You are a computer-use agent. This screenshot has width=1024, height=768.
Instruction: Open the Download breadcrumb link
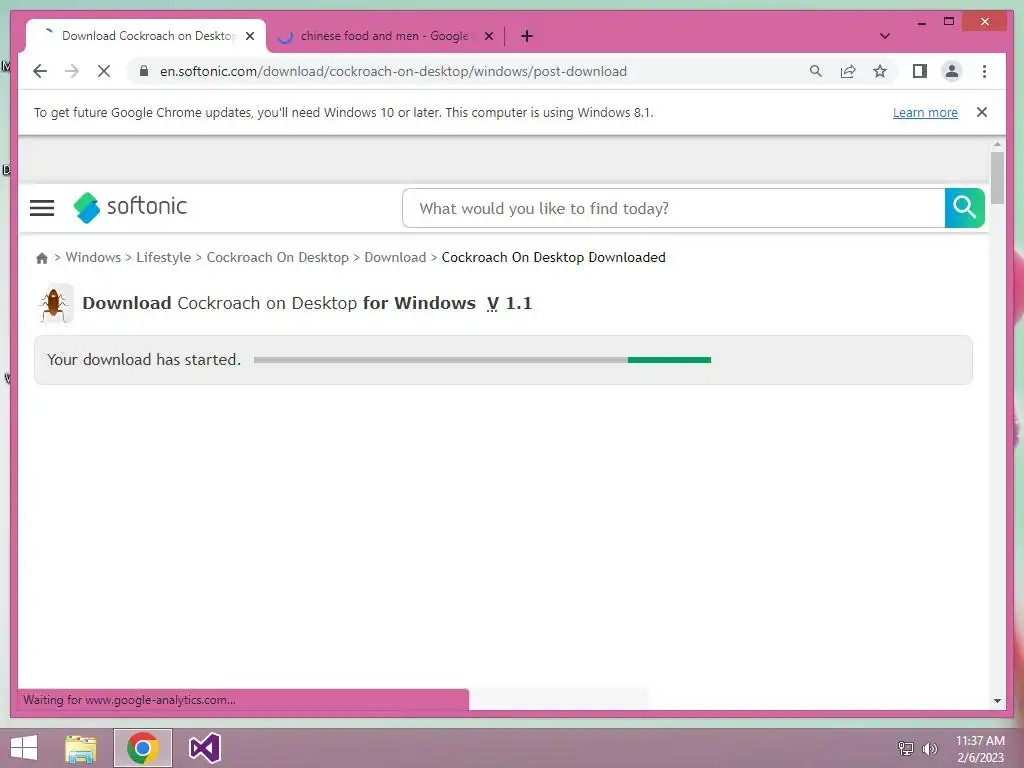pos(395,257)
